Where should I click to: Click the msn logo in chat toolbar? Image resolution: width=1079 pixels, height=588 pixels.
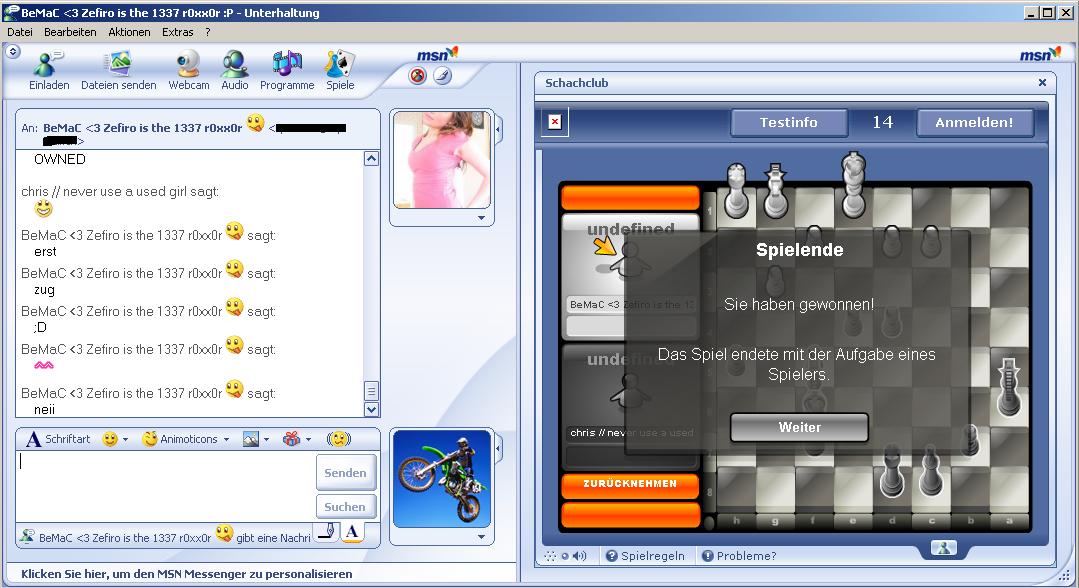[x=436, y=54]
